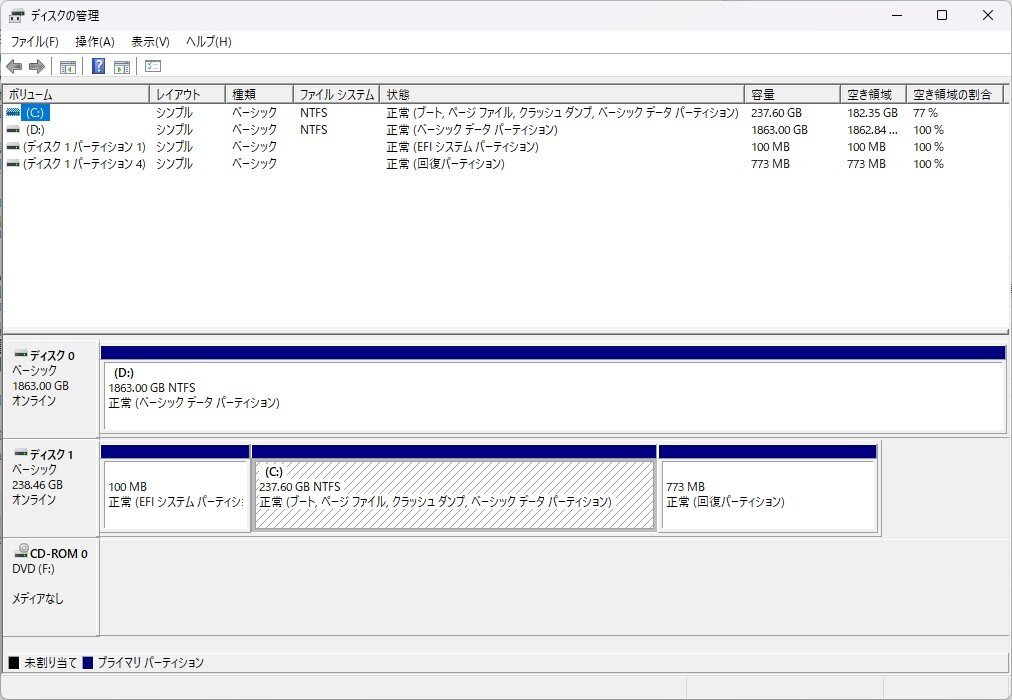Screen dimensions: 1012x700
Task: Click the drive icon beside (C:) in the volume list
Action: (x=13, y=112)
